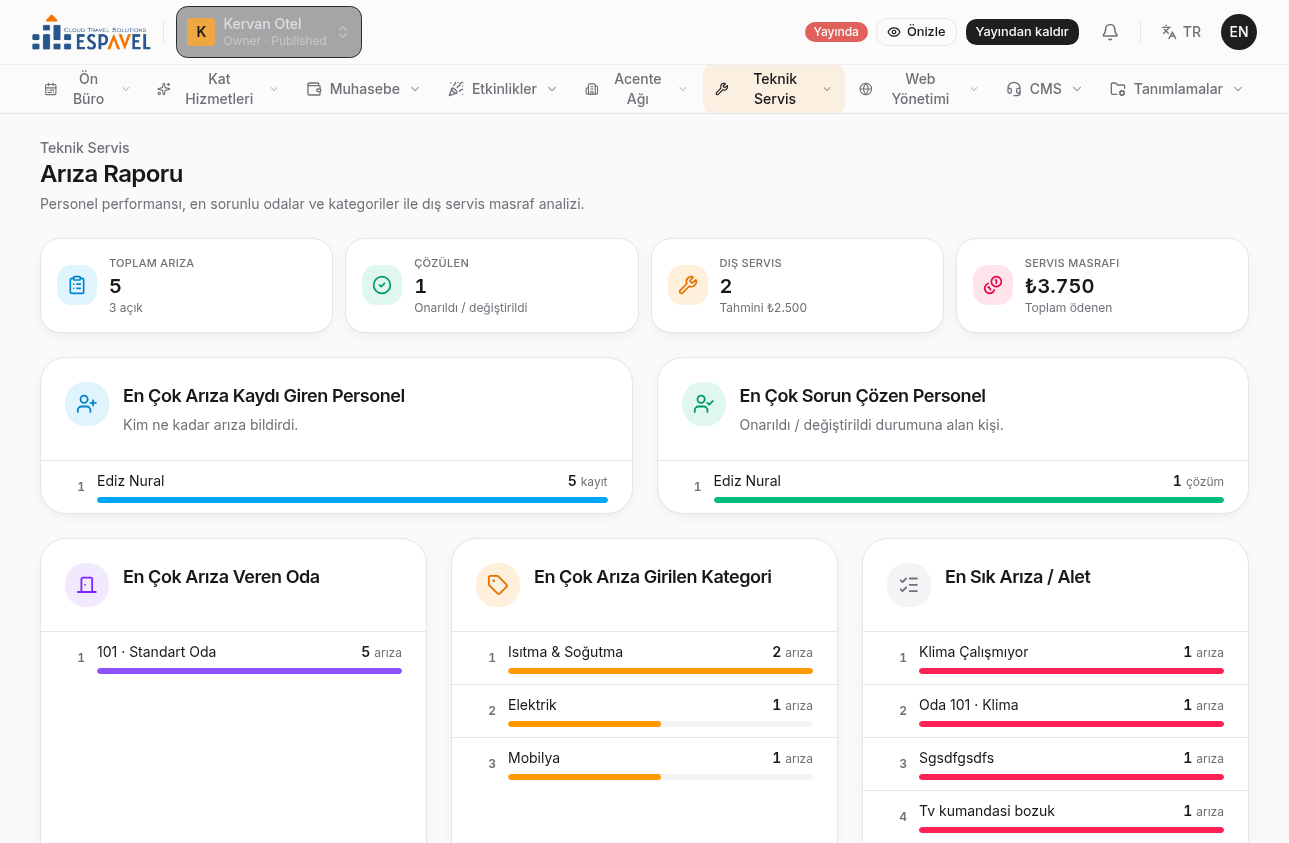Viewport: 1289px width, 843px height.
Task: Click the Espavel logo
Action: pyautogui.click(x=91, y=32)
